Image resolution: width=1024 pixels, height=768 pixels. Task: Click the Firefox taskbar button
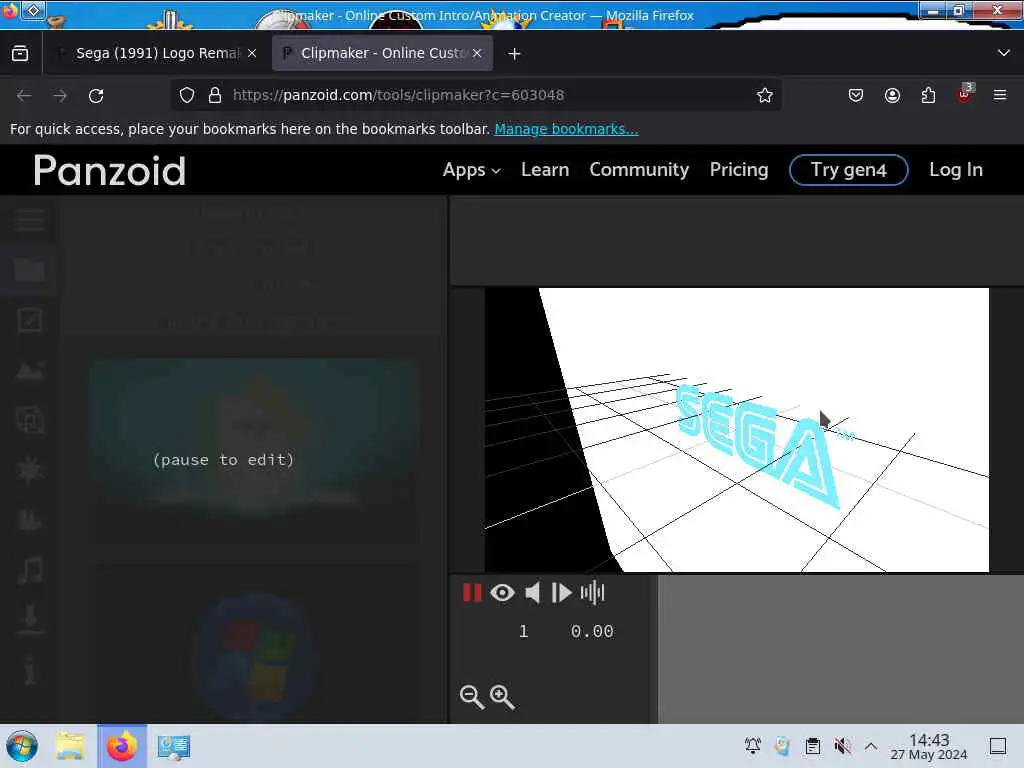point(122,746)
